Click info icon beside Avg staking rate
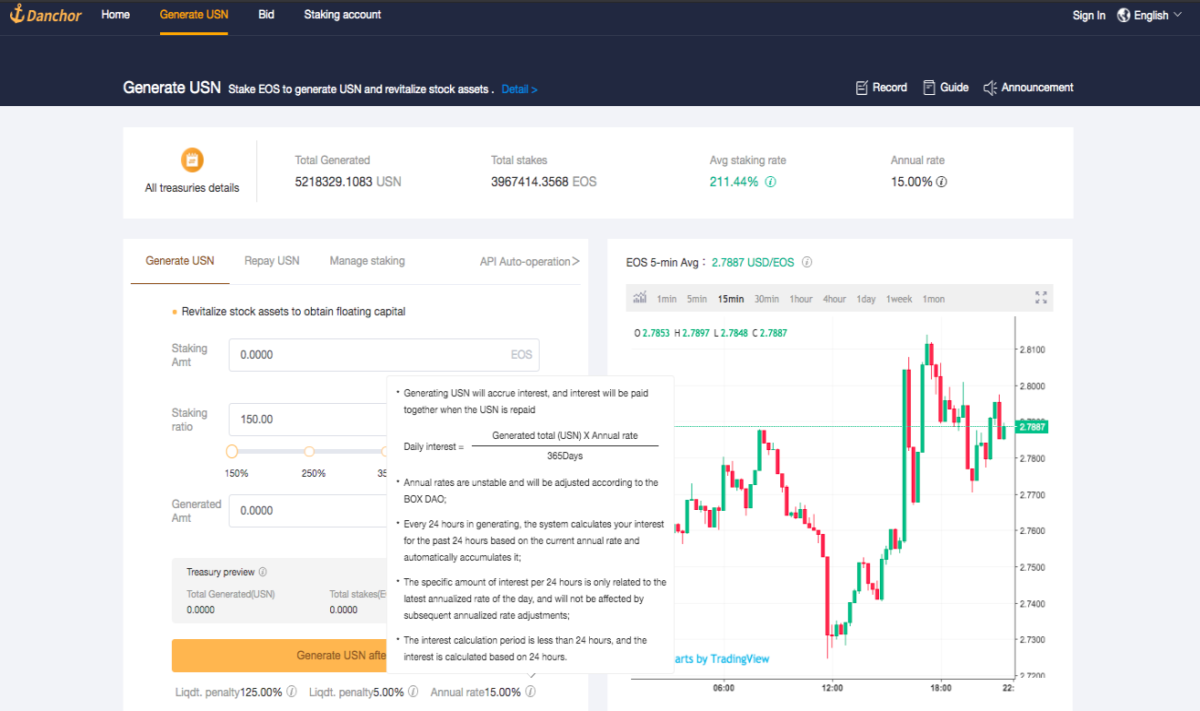1200x711 pixels. coord(770,183)
